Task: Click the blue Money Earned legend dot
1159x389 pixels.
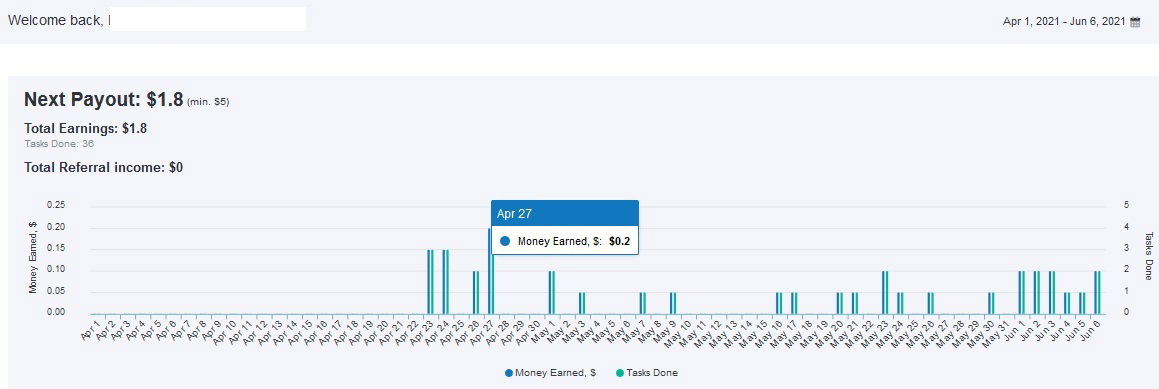Action: pyautogui.click(x=509, y=373)
